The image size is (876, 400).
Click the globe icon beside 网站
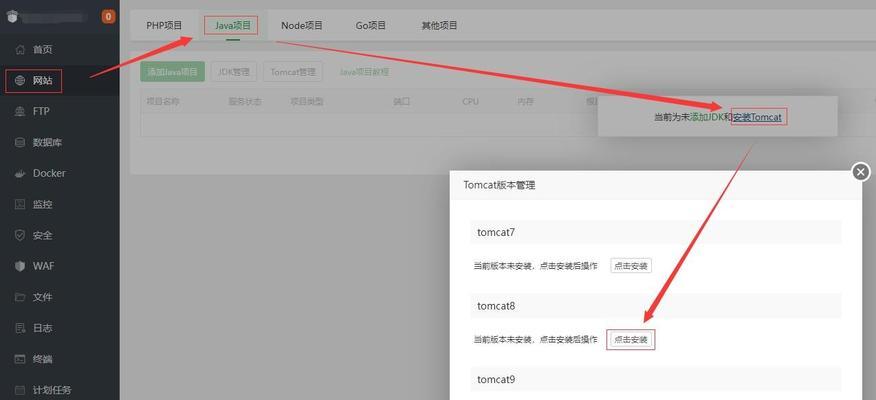click(x=20, y=80)
